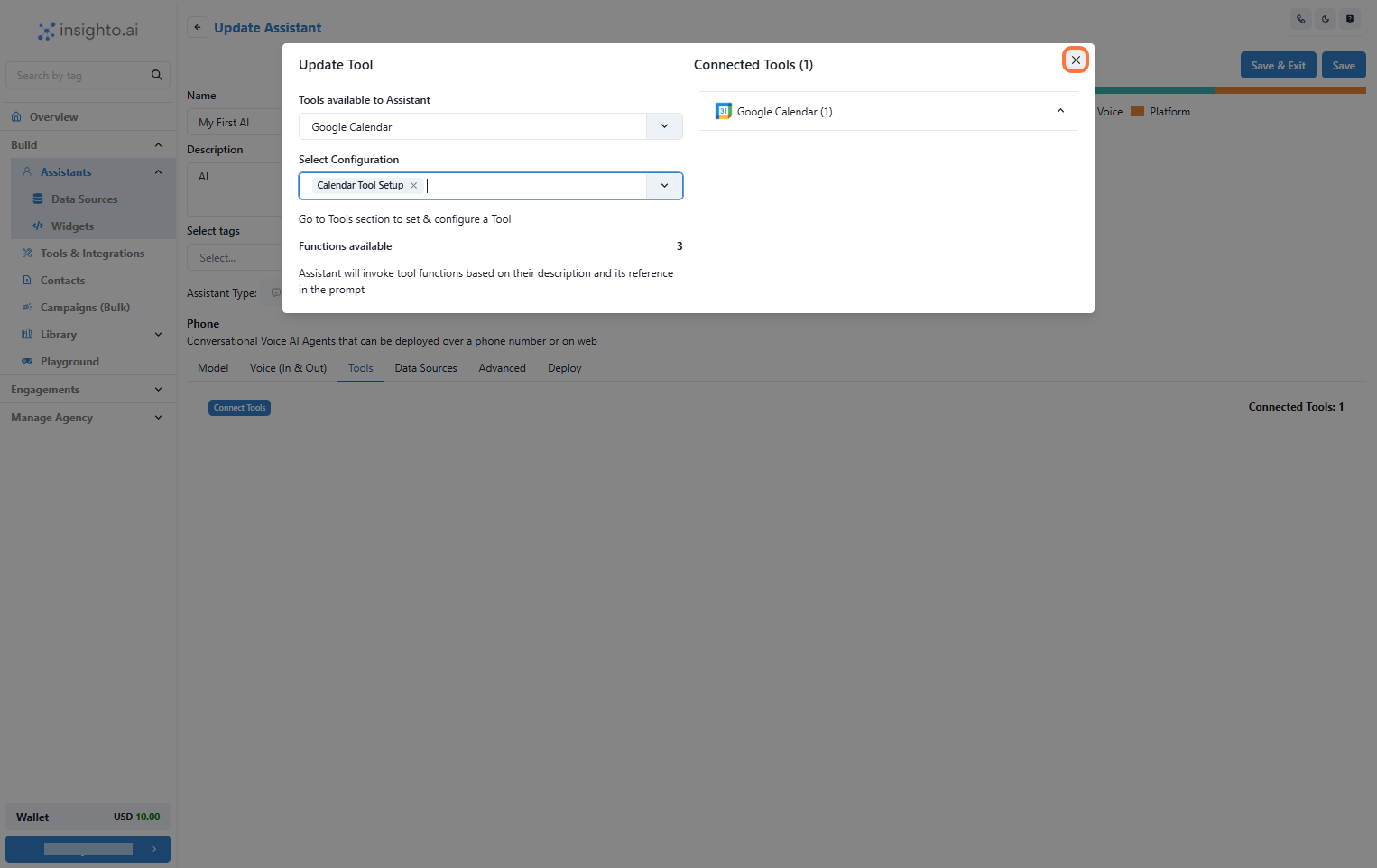This screenshot has width=1377, height=868.
Task: Click the Google Calendar icon in Connected Tools
Action: click(723, 112)
